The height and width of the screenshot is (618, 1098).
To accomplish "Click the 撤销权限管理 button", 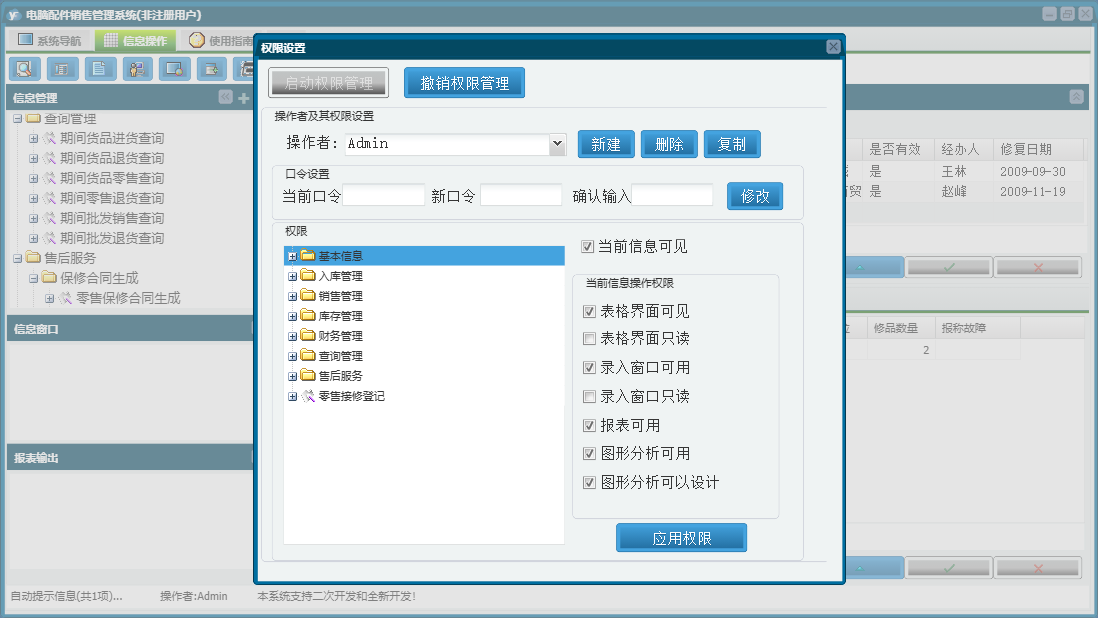I will (464, 83).
